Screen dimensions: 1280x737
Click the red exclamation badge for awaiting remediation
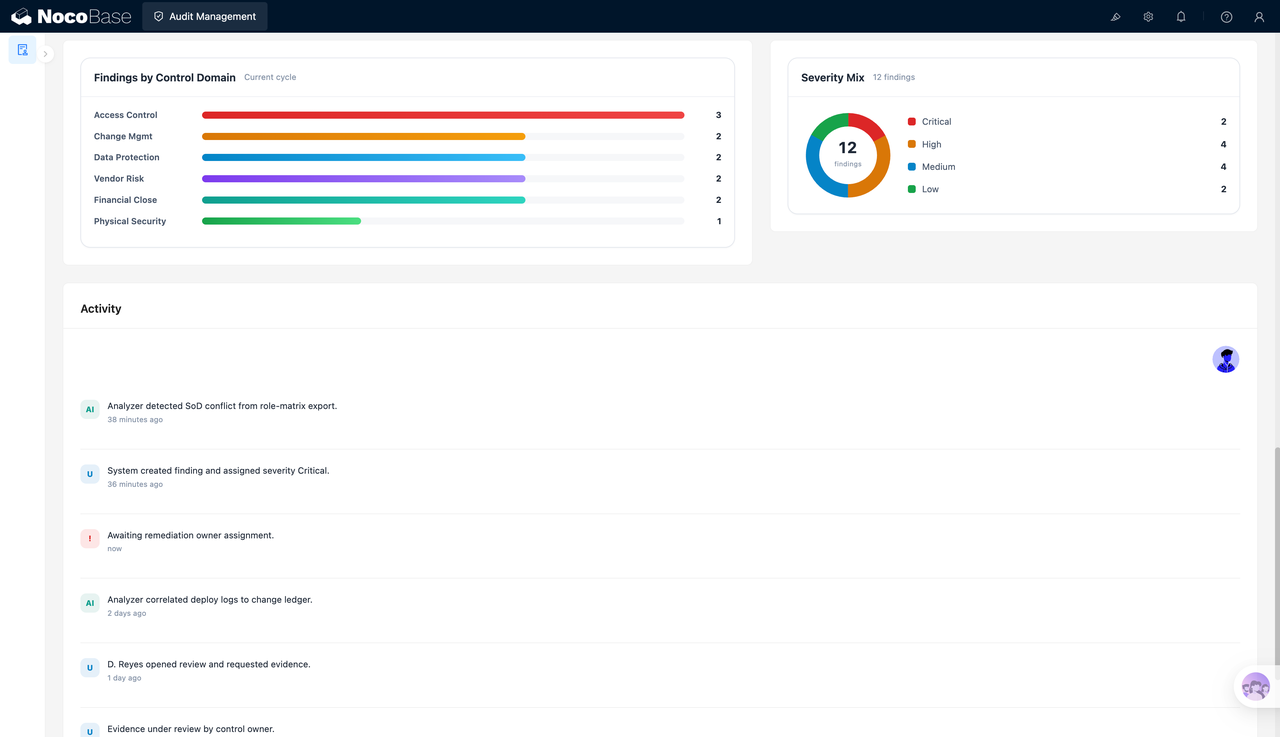pos(90,538)
